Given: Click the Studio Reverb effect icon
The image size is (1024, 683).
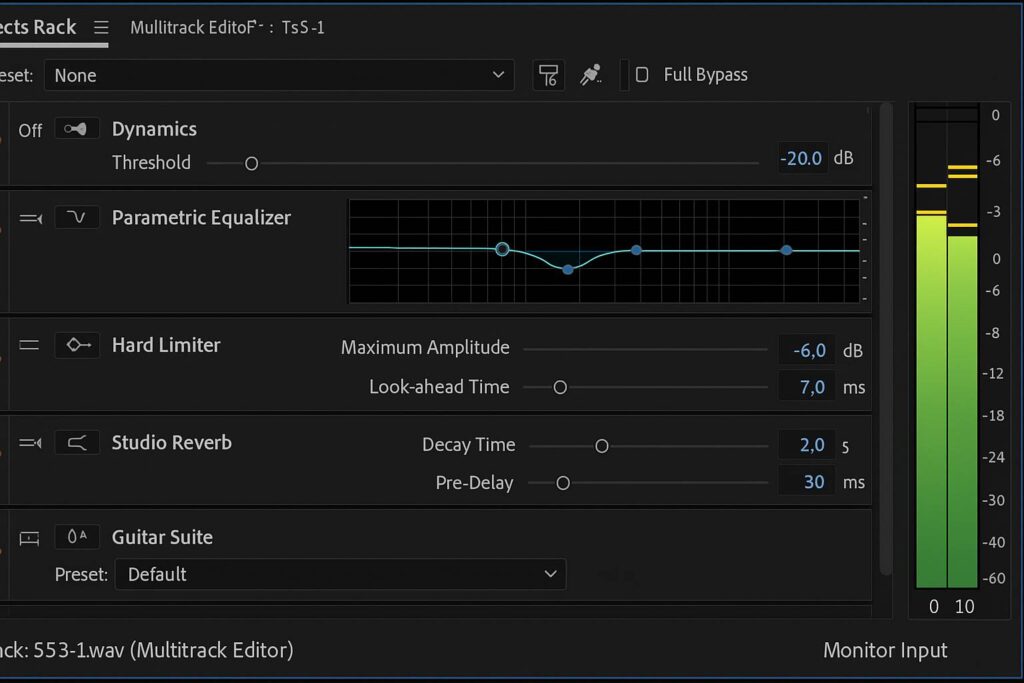Looking at the screenshot, I should coord(77,442).
